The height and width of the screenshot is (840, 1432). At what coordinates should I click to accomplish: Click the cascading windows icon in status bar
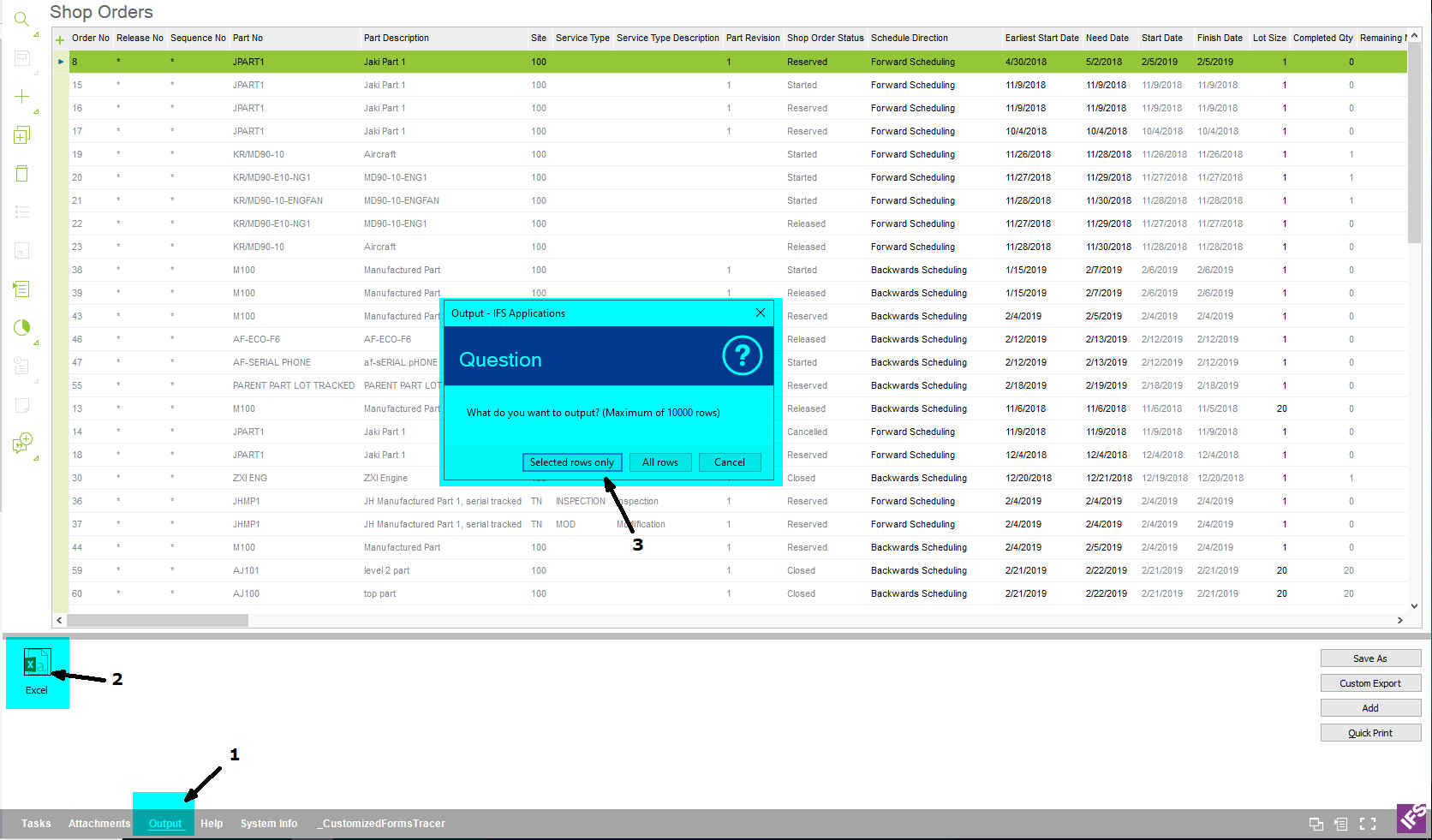click(x=1316, y=824)
